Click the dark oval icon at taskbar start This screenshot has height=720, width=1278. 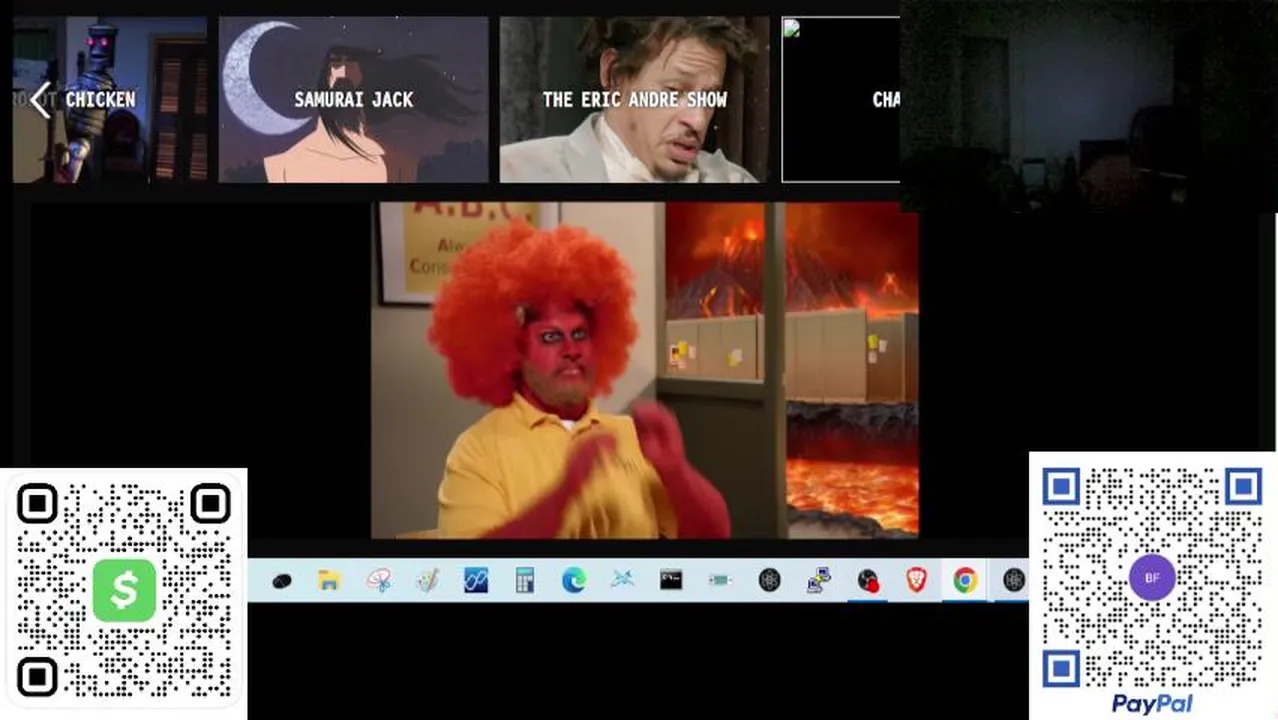coord(282,580)
